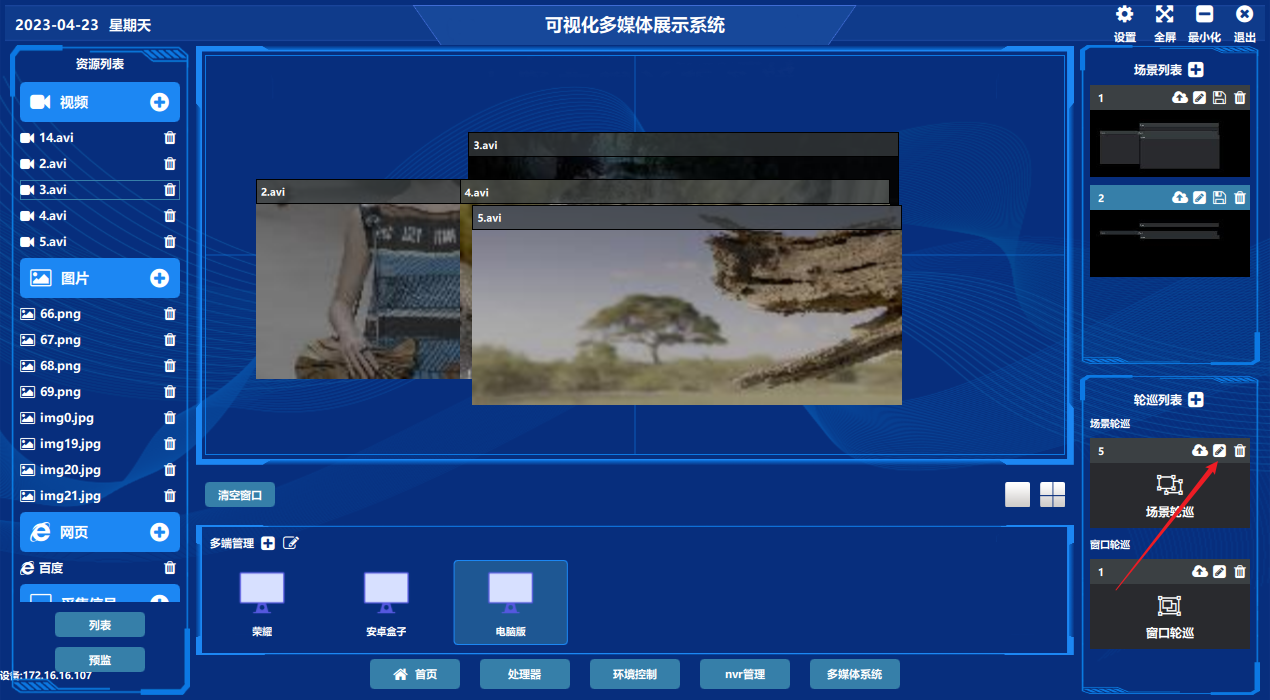The image size is (1270, 700).
Task: Select the 荣耀 terminal
Action: [262, 603]
